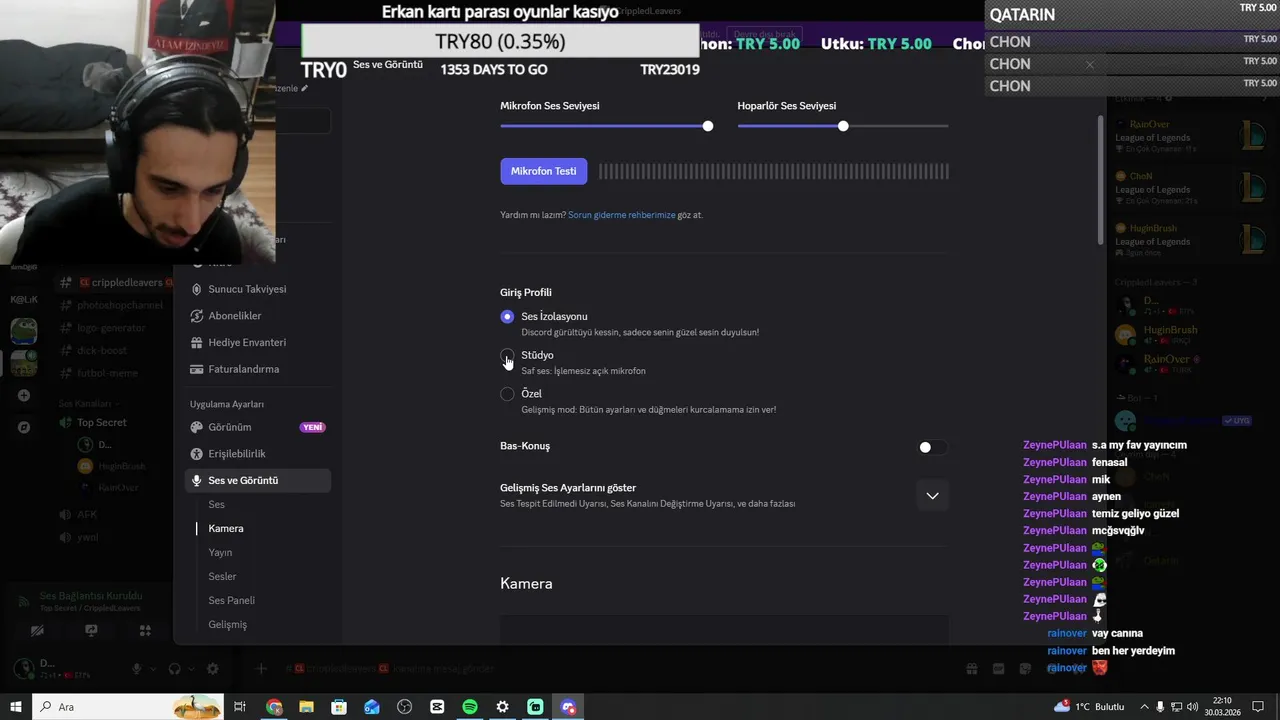Select the Pepe frog server icon
Viewport: 1280px width, 720px height.
click(x=24, y=330)
